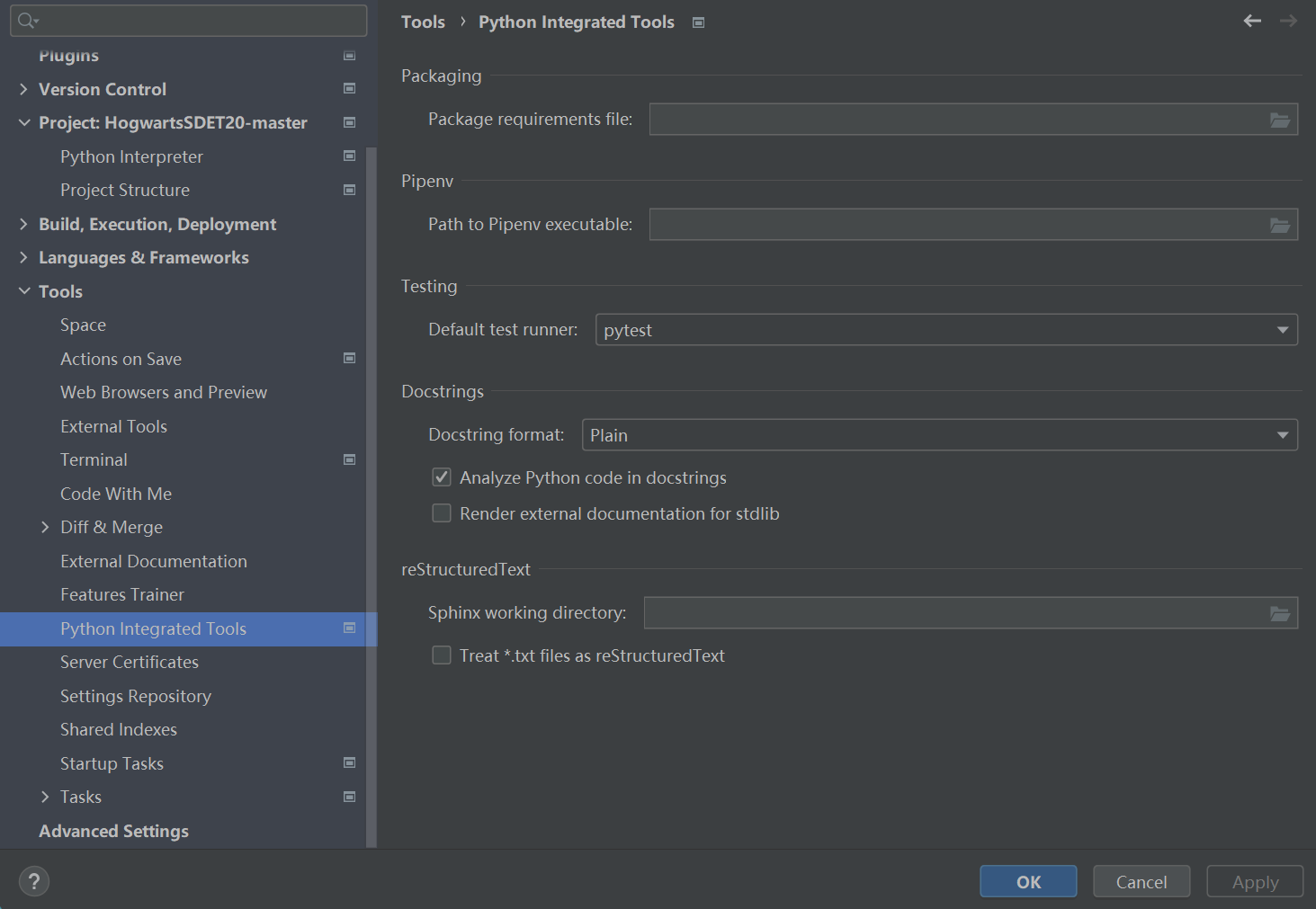Open the Default test runner dropdown
The height and width of the screenshot is (909, 1316).
[x=946, y=330]
